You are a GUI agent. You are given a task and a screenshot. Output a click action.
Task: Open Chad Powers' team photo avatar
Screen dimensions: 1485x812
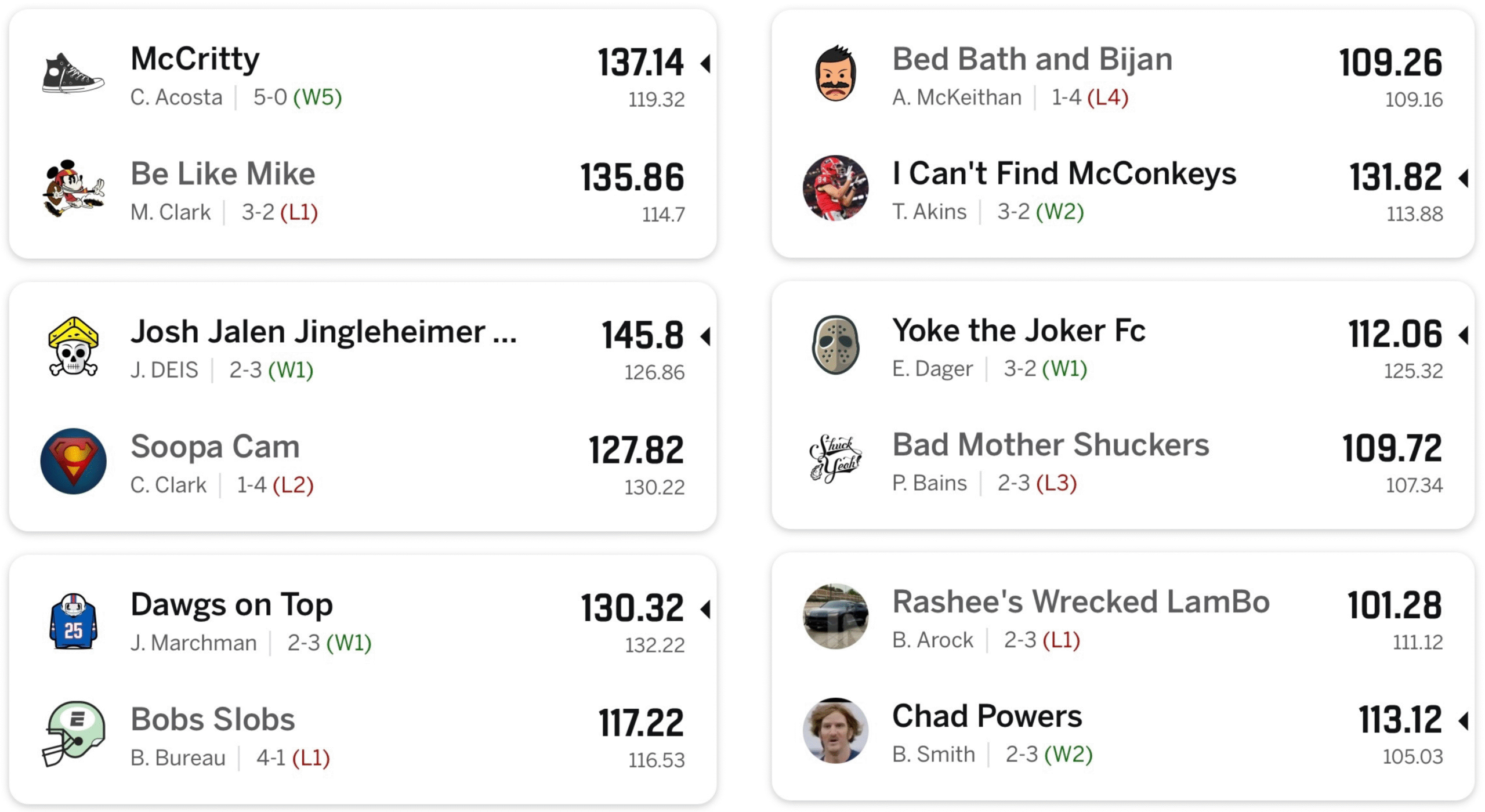(835, 731)
